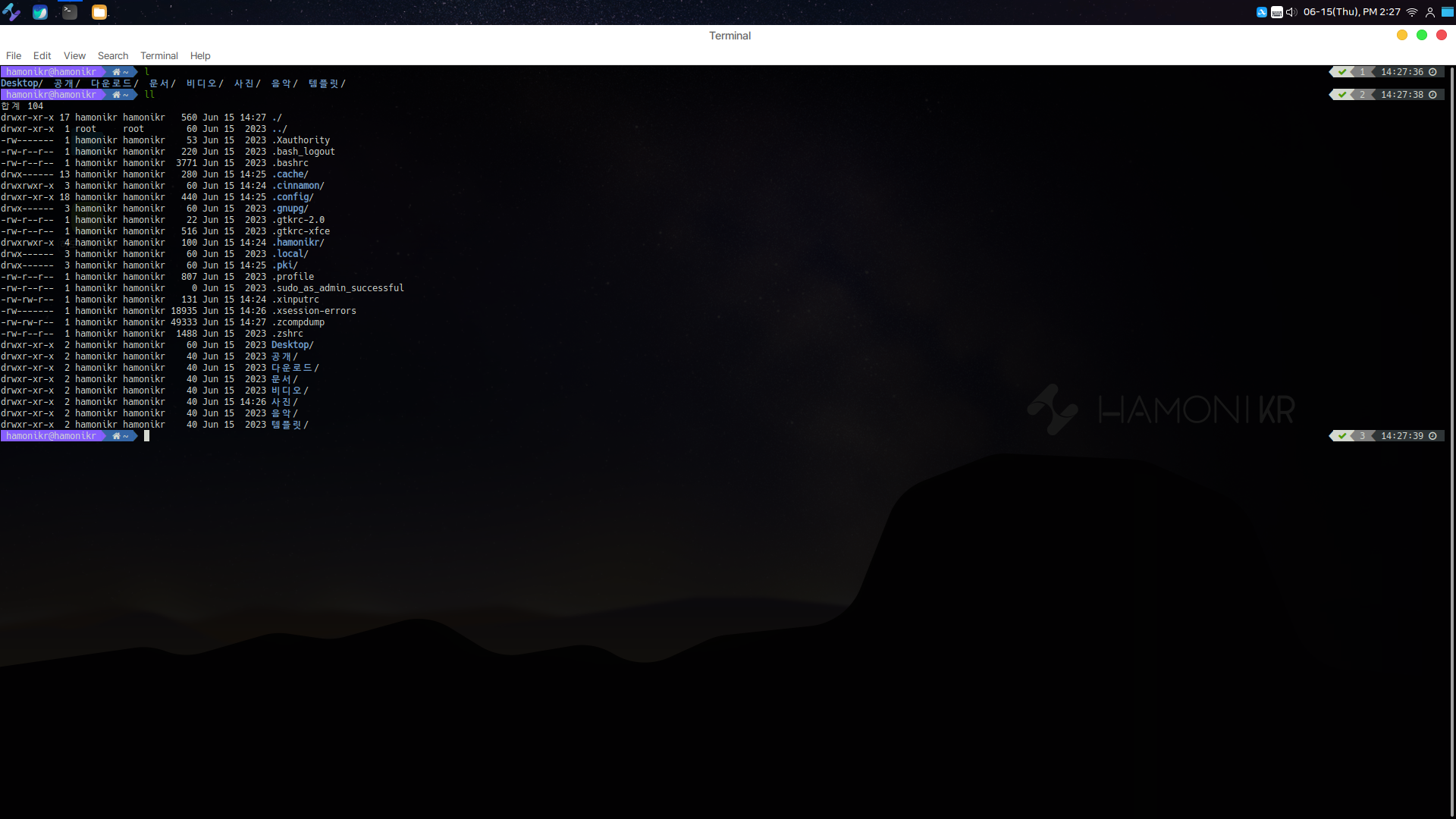
Task: Open the Terminal menu
Action: (158, 55)
